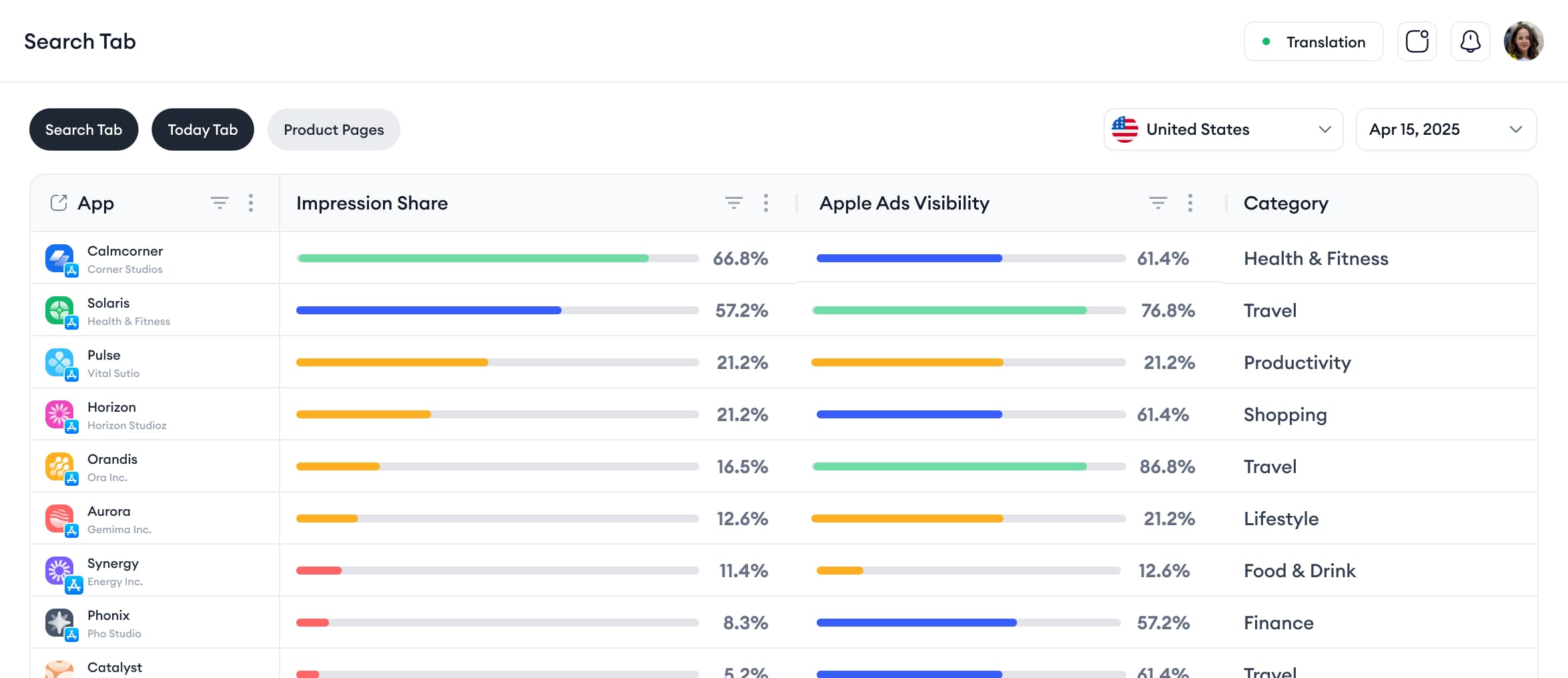This screenshot has width=1568, height=678.
Task: Open the filter icon on Apple Ads Visibility column
Action: (x=1158, y=202)
